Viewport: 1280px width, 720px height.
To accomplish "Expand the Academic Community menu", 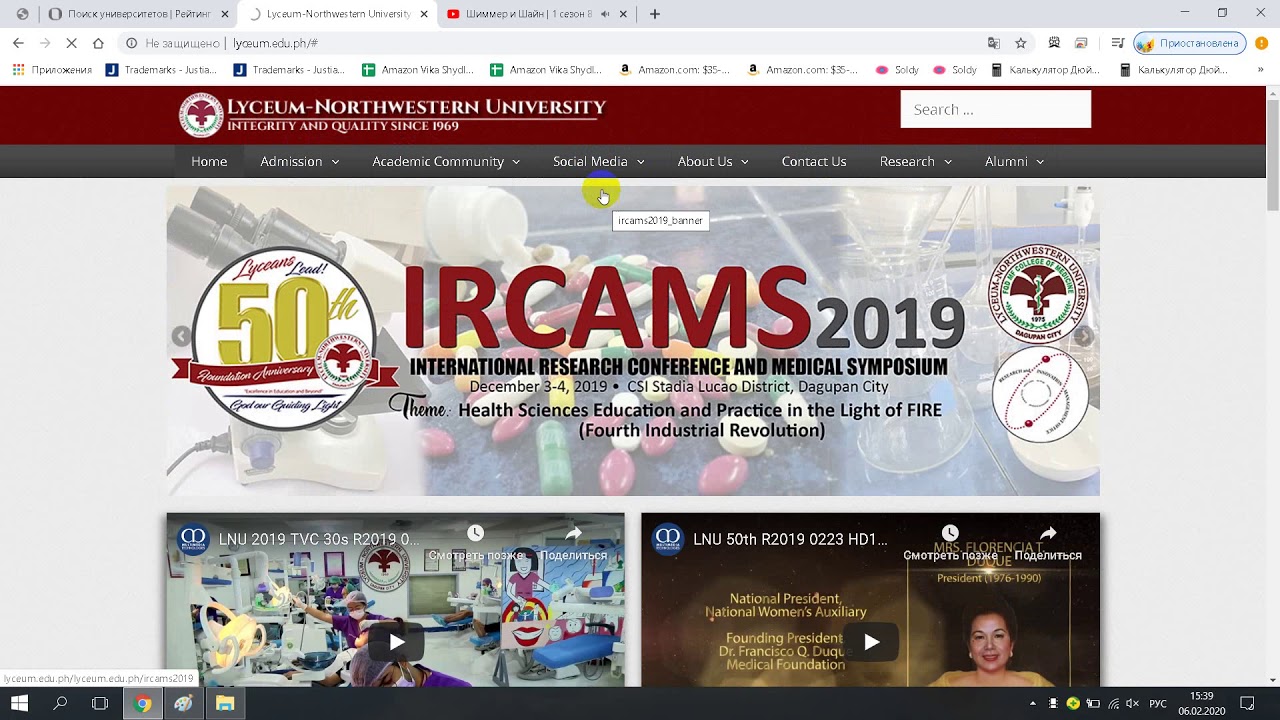I will pyautogui.click(x=446, y=161).
